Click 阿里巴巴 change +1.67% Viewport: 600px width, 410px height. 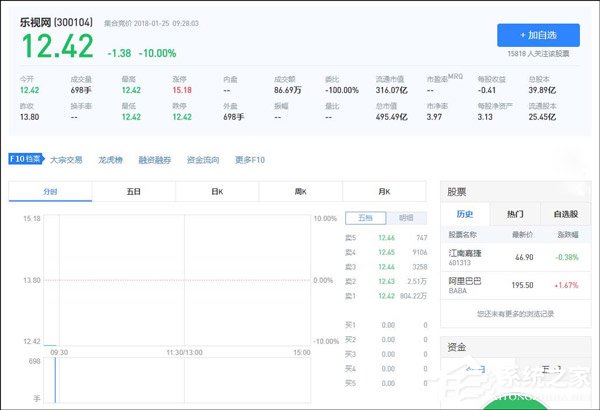pos(566,285)
